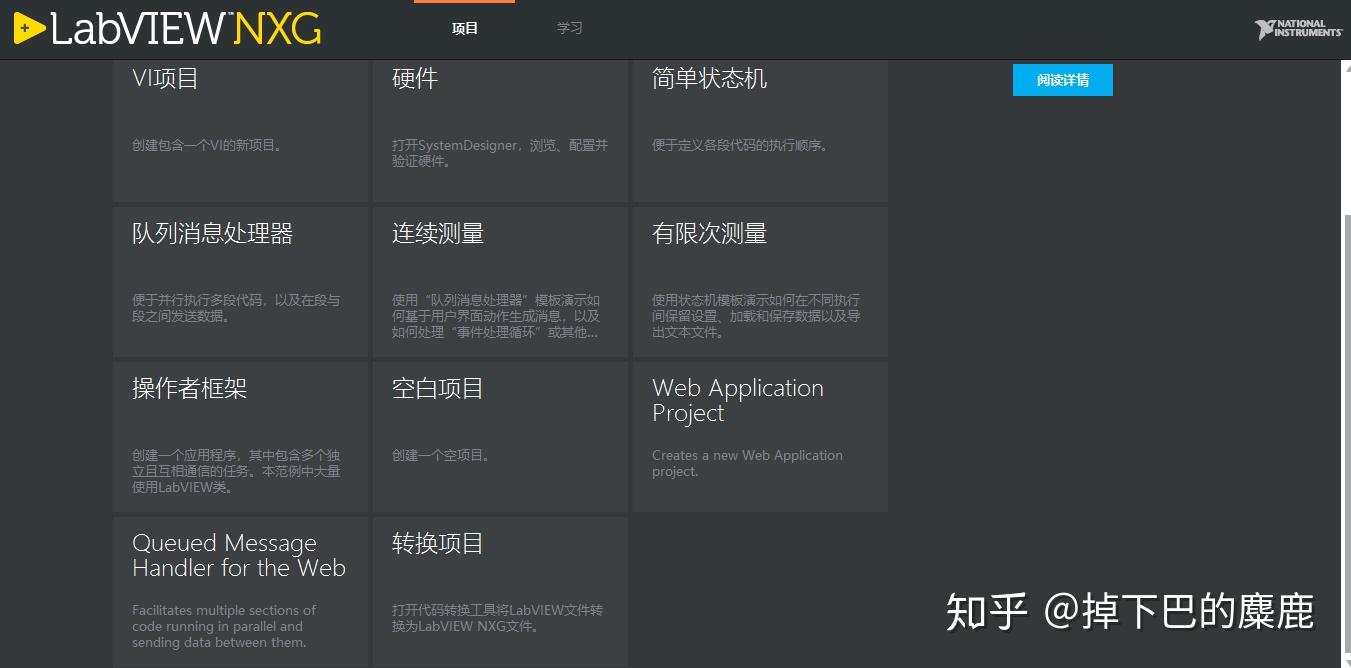Open the 队列消息处理器 template

[x=240, y=280]
